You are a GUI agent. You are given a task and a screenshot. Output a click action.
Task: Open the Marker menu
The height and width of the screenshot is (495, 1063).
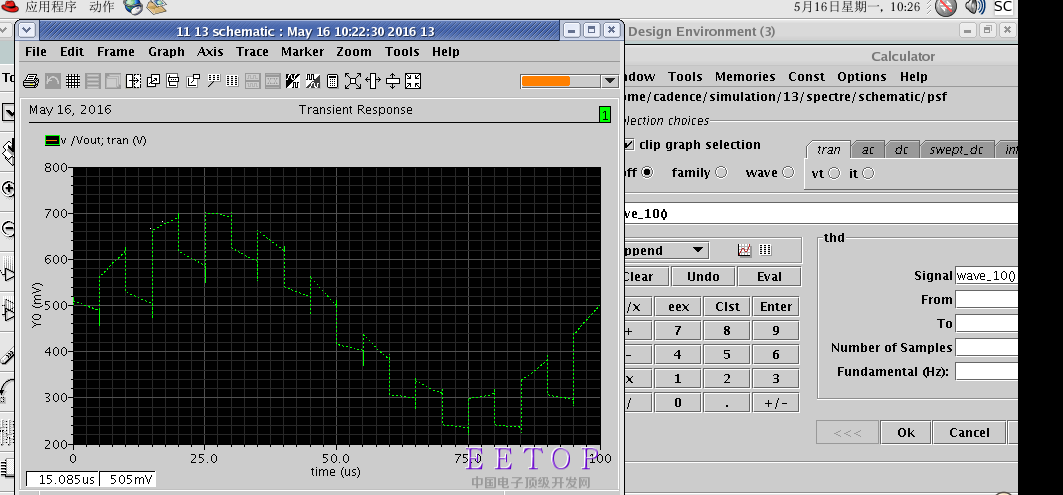(302, 52)
